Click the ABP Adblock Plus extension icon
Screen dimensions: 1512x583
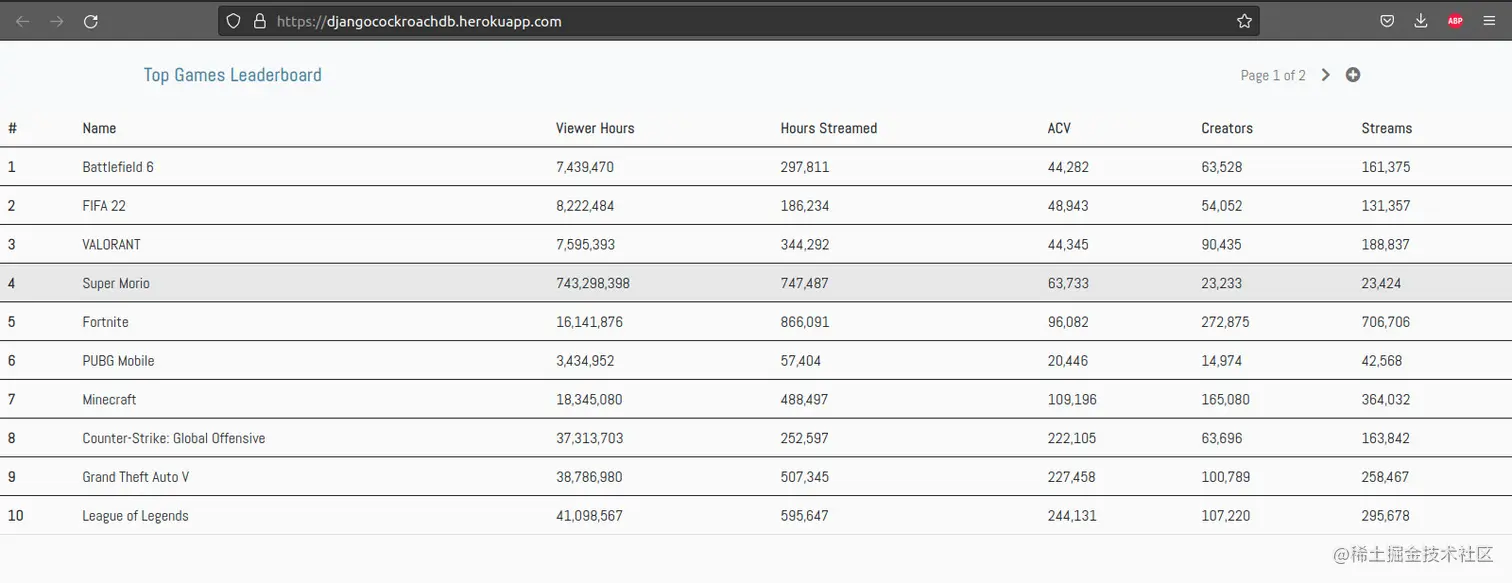(1455, 21)
